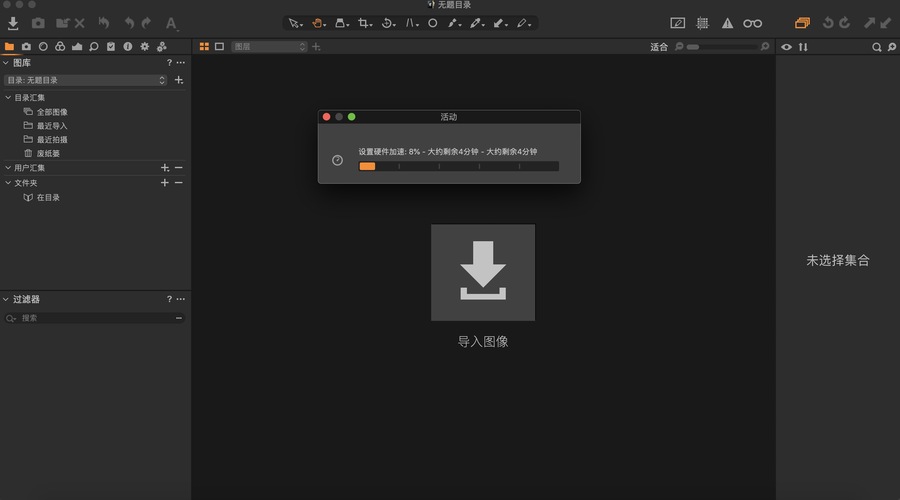Click the zoom out magnifier left of viewer zoom slider
This screenshot has height=500, width=900.
(x=679, y=46)
